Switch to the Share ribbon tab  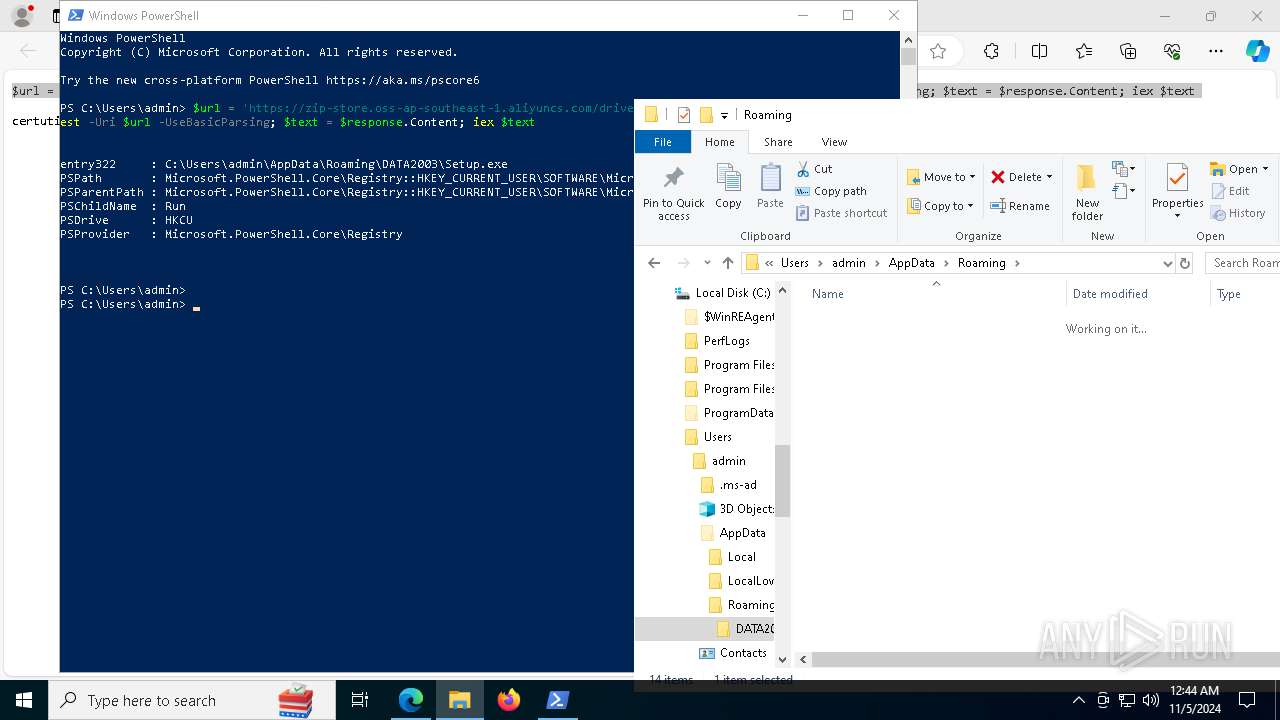pyautogui.click(x=778, y=142)
